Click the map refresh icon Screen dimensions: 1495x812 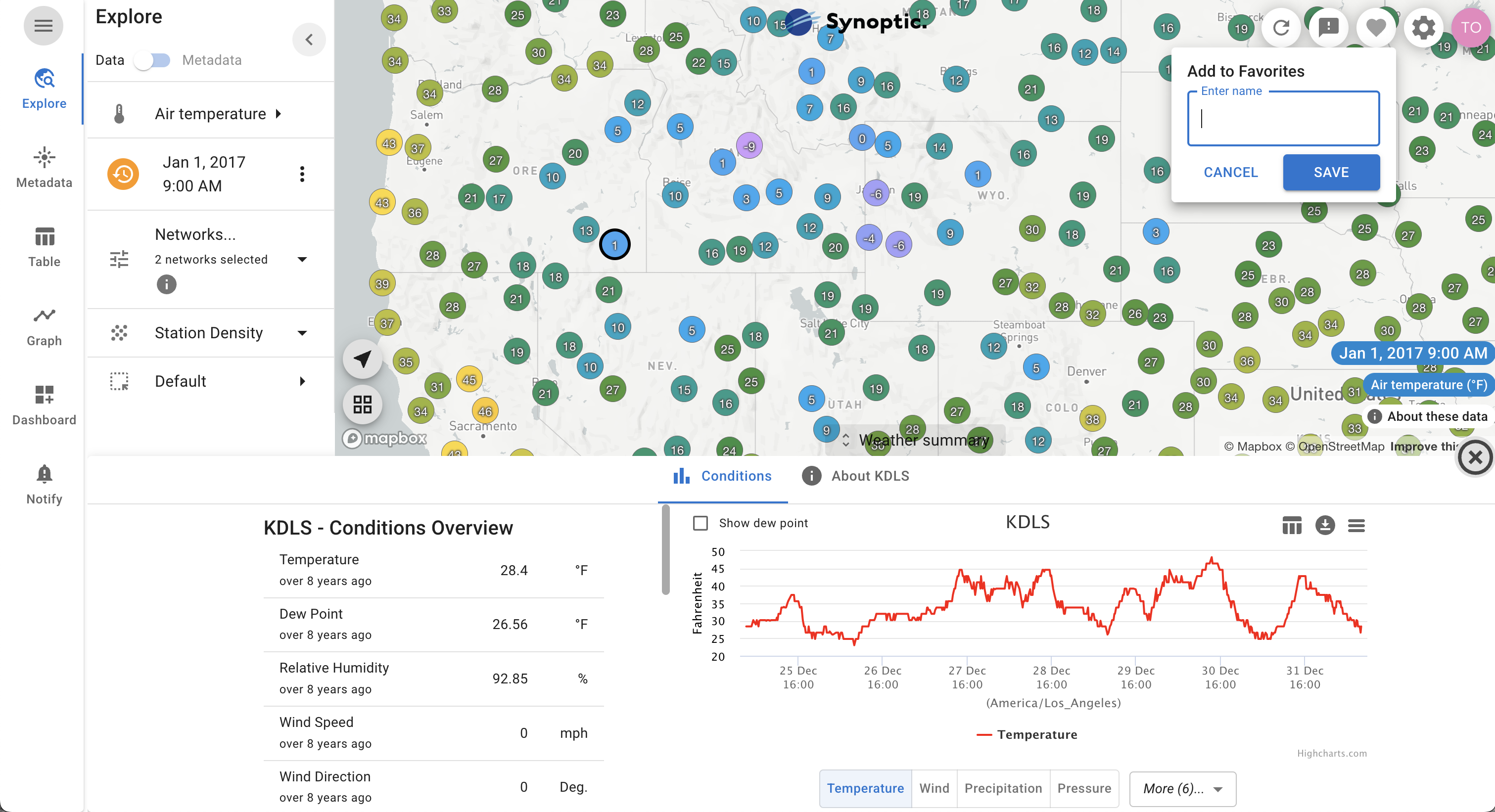(x=1281, y=27)
